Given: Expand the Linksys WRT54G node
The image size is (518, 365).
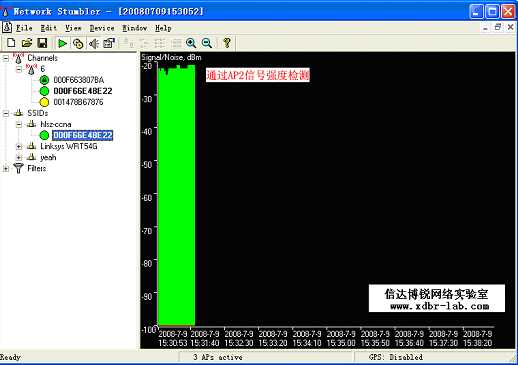Looking at the screenshot, I should click(x=19, y=146).
